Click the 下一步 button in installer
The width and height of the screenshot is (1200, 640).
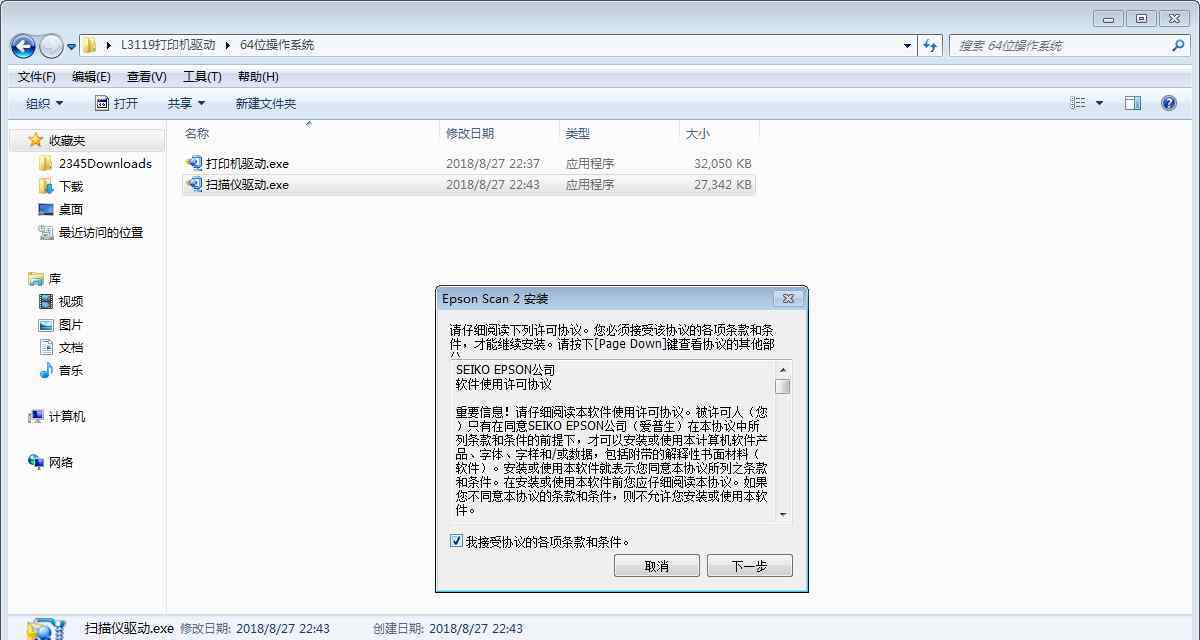[749, 566]
